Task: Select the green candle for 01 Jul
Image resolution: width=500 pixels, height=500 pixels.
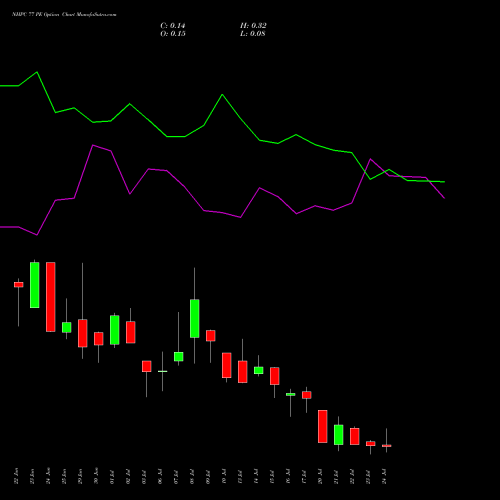Action: (115, 330)
